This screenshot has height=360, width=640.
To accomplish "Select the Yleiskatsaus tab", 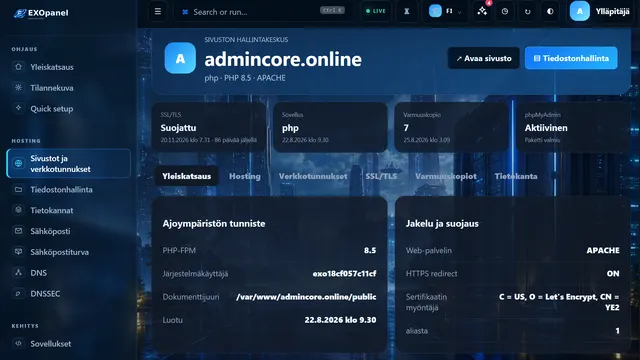I will click(x=187, y=176).
